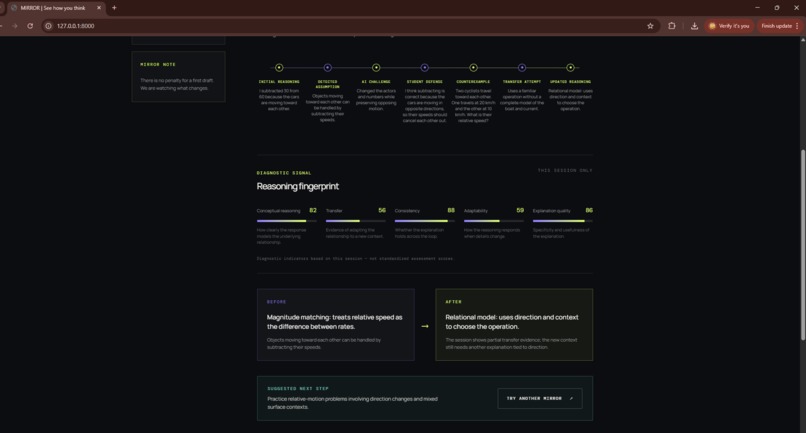Reload the page with the refresh icon
The width and height of the screenshot is (806, 433).
point(30,26)
